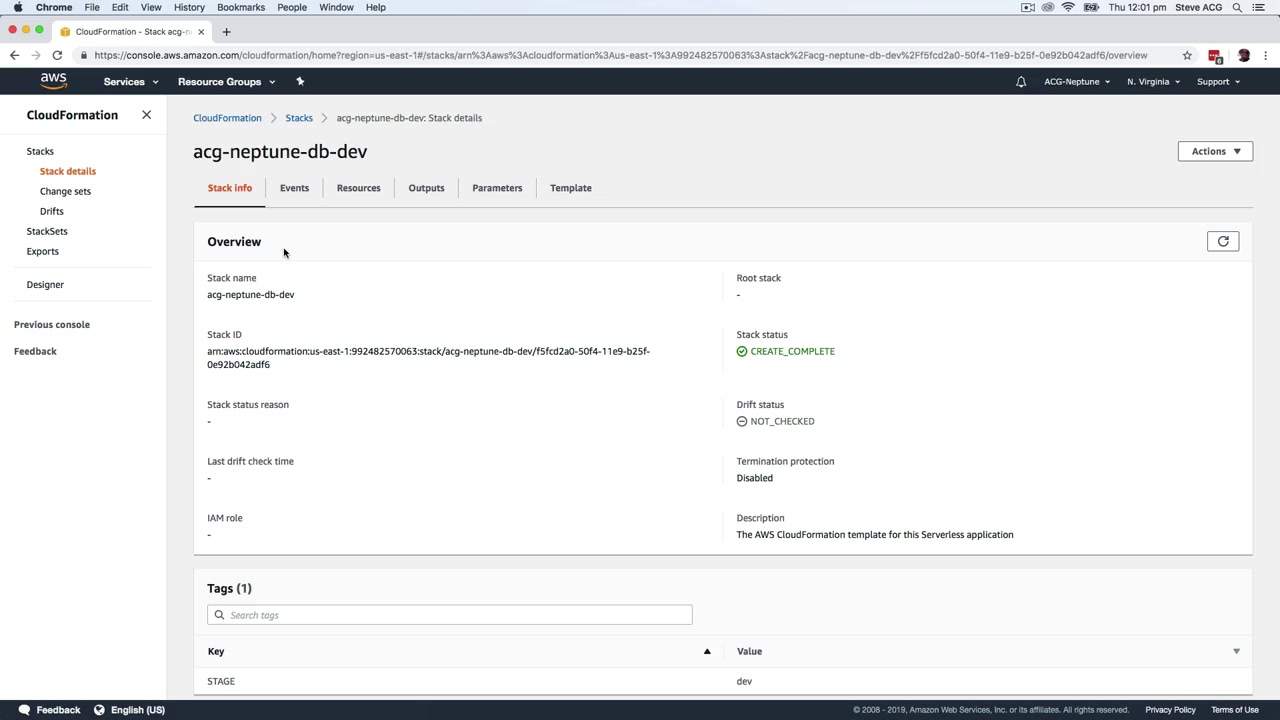Click the STAGE tag key cell
Viewport: 1280px width, 720px height.
[x=221, y=681]
